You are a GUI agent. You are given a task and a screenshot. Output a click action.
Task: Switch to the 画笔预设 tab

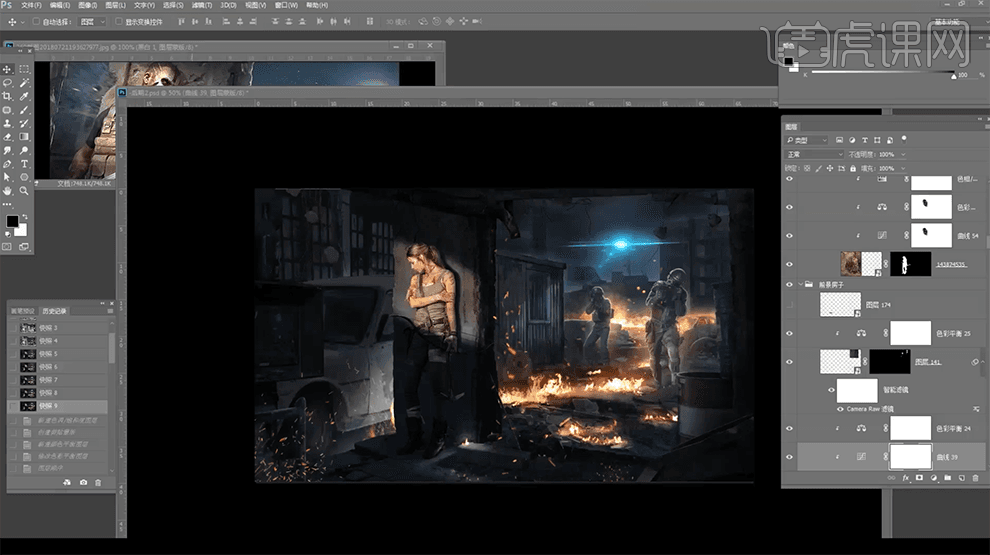23,311
